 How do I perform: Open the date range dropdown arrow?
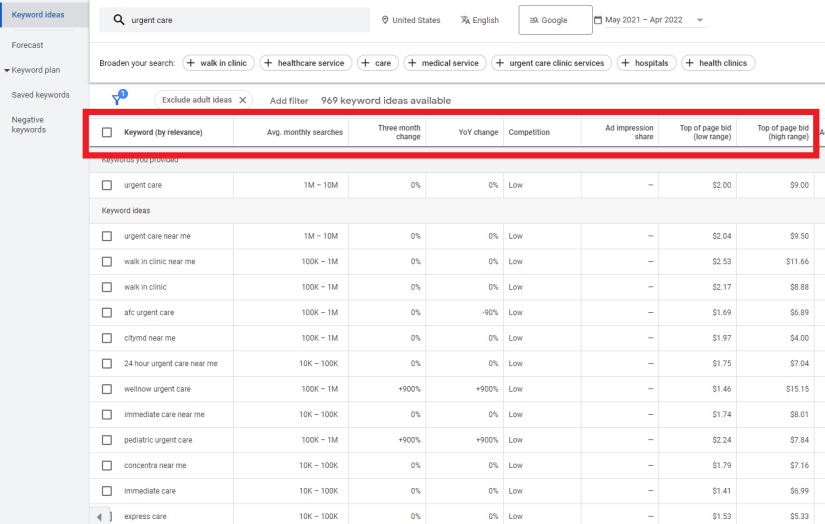point(700,20)
